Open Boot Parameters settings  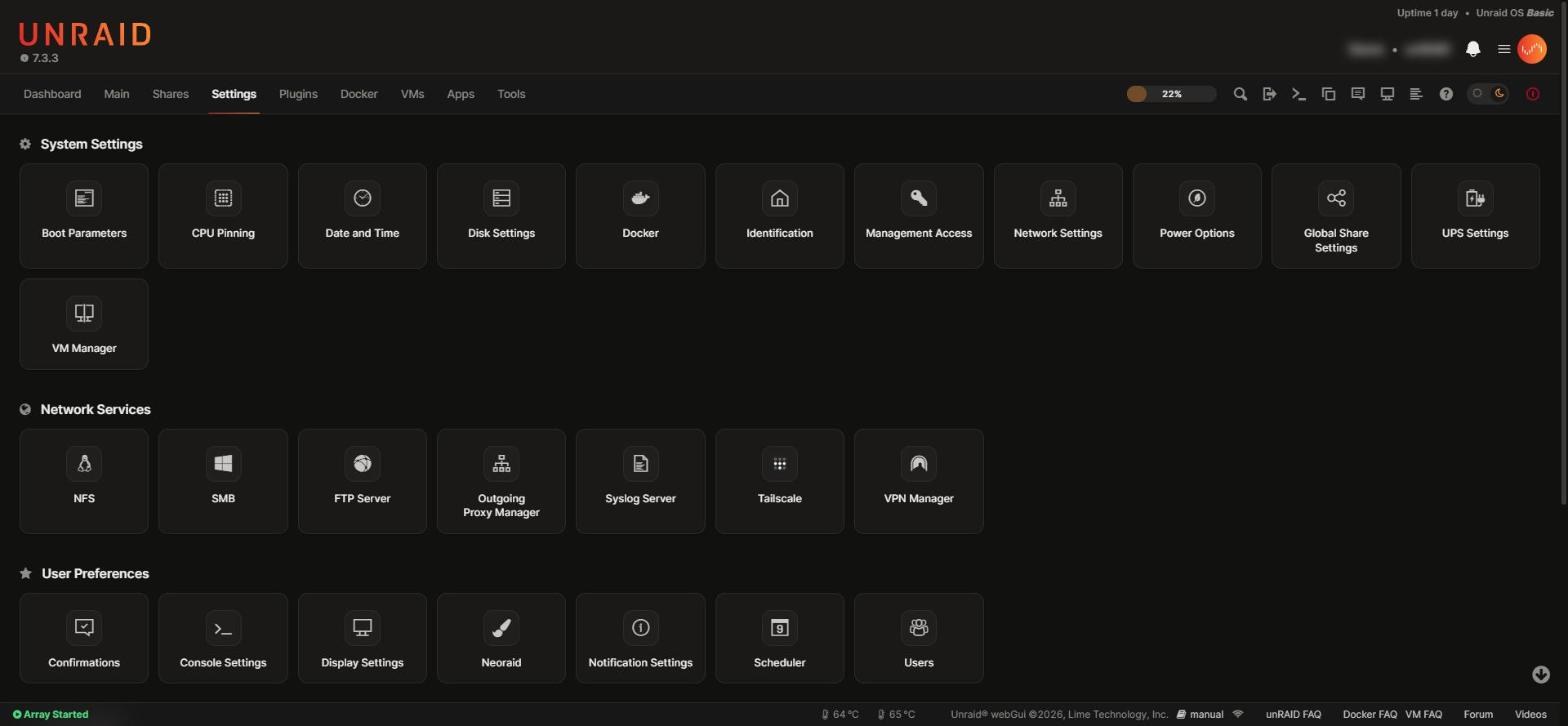click(x=84, y=216)
